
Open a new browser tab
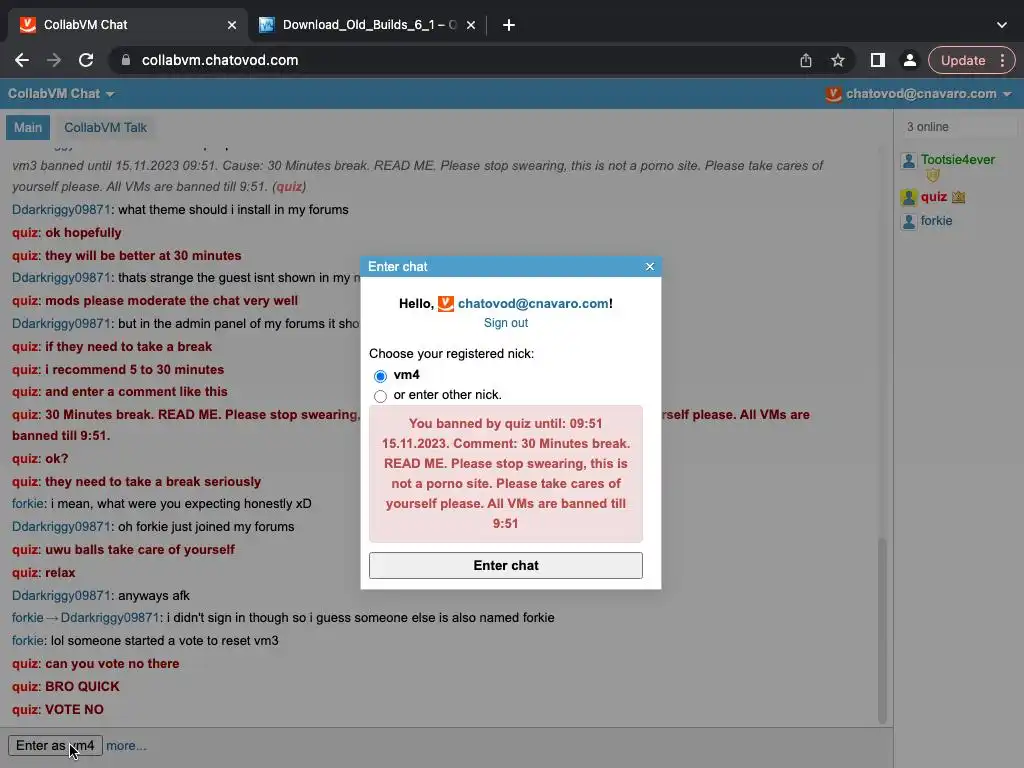[509, 25]
